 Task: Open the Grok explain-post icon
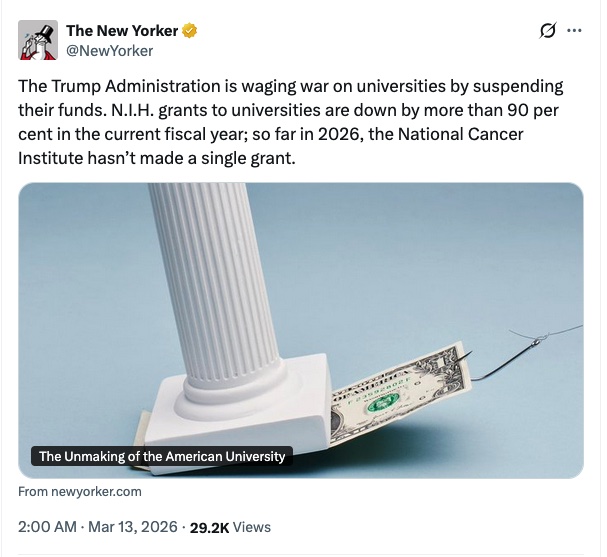coord(547,30)
